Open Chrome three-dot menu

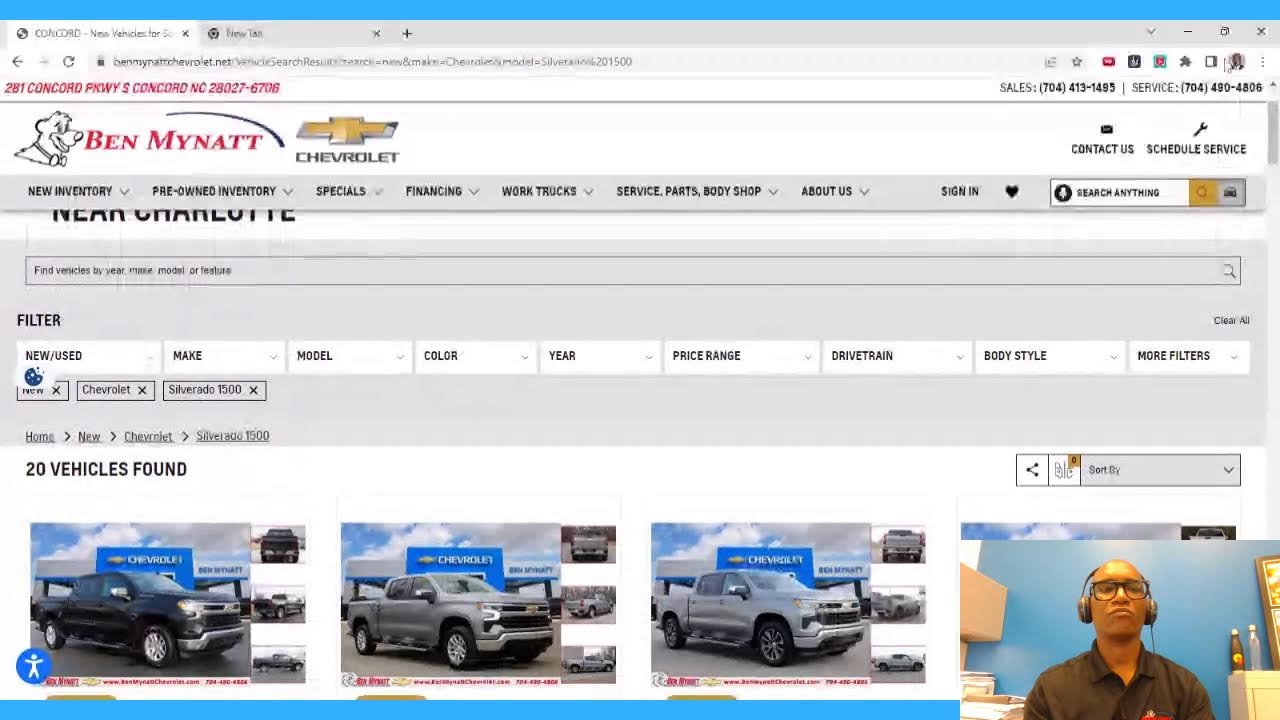[x=1263, y=62]
